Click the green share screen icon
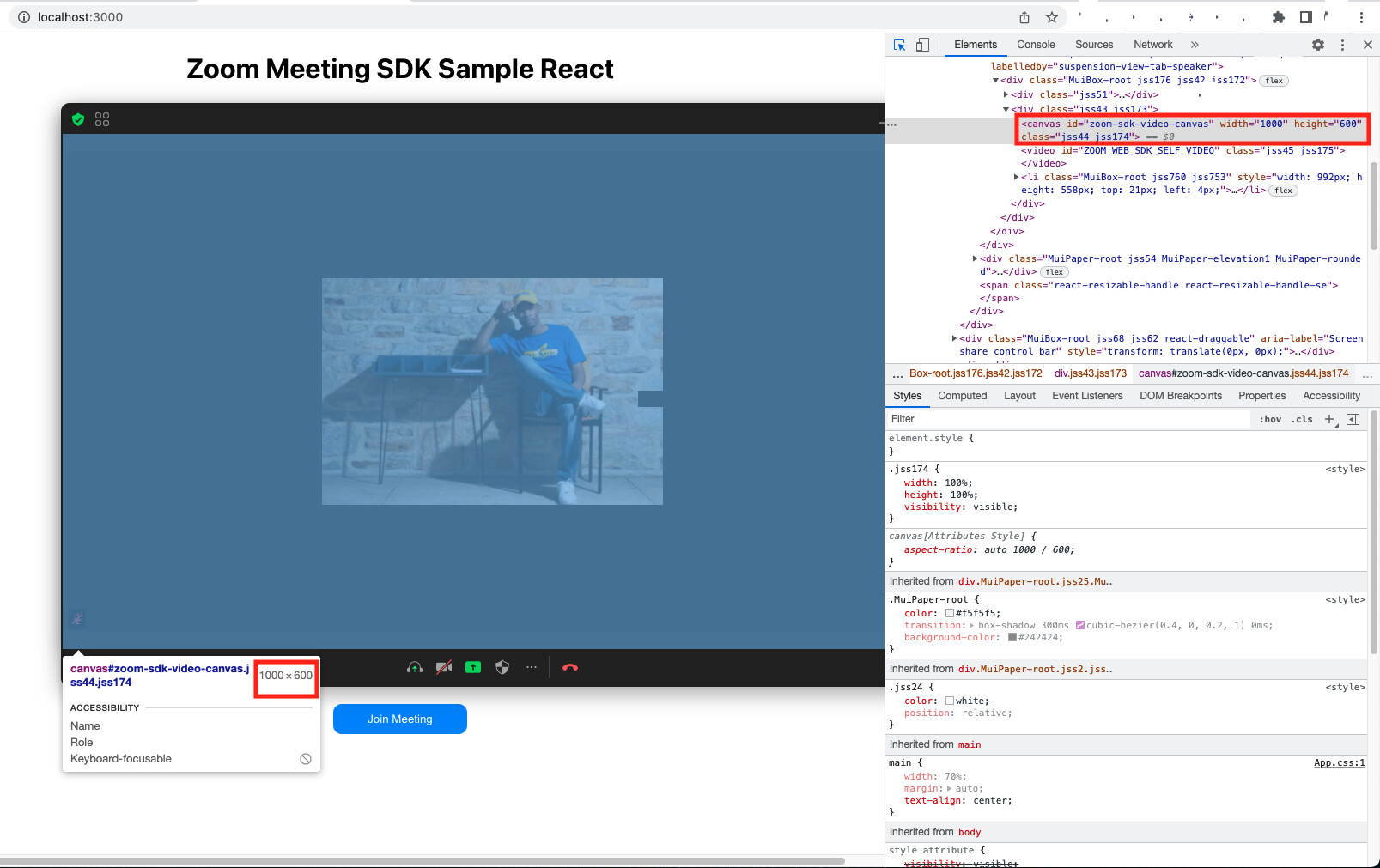 click(473, 667)
